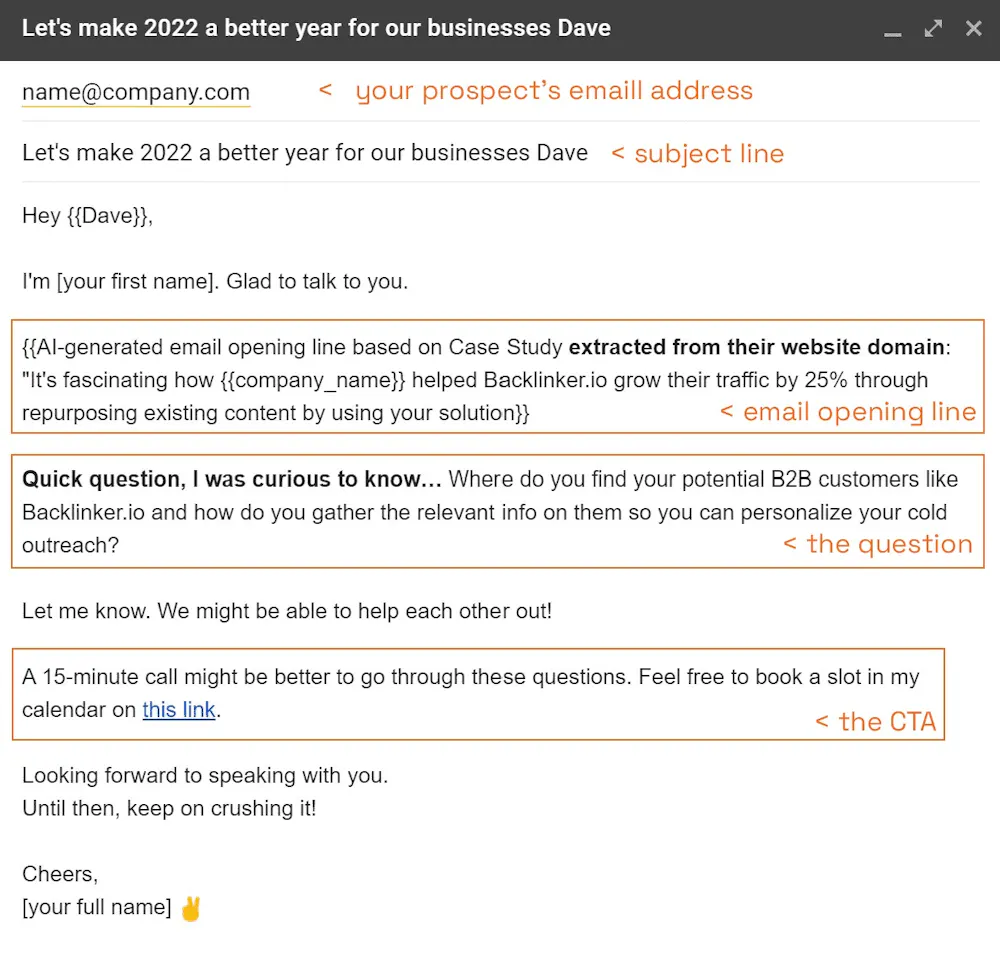Click the bold 'Quick question' text

pos(231,479)
